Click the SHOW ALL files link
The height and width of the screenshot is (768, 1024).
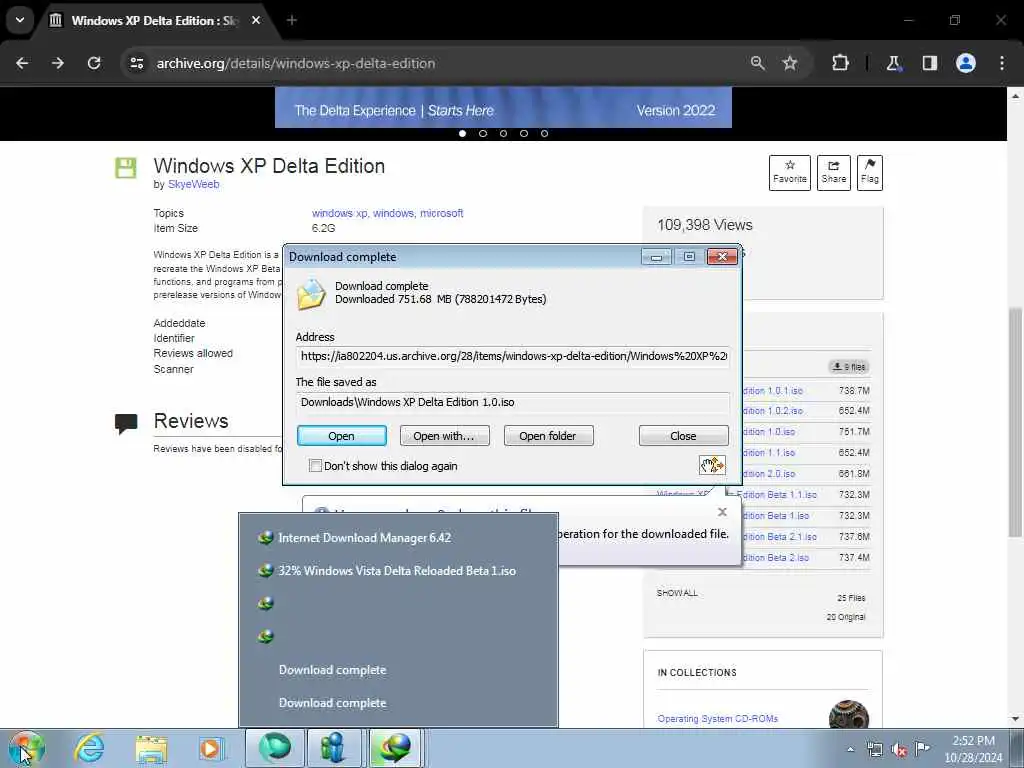677,593
